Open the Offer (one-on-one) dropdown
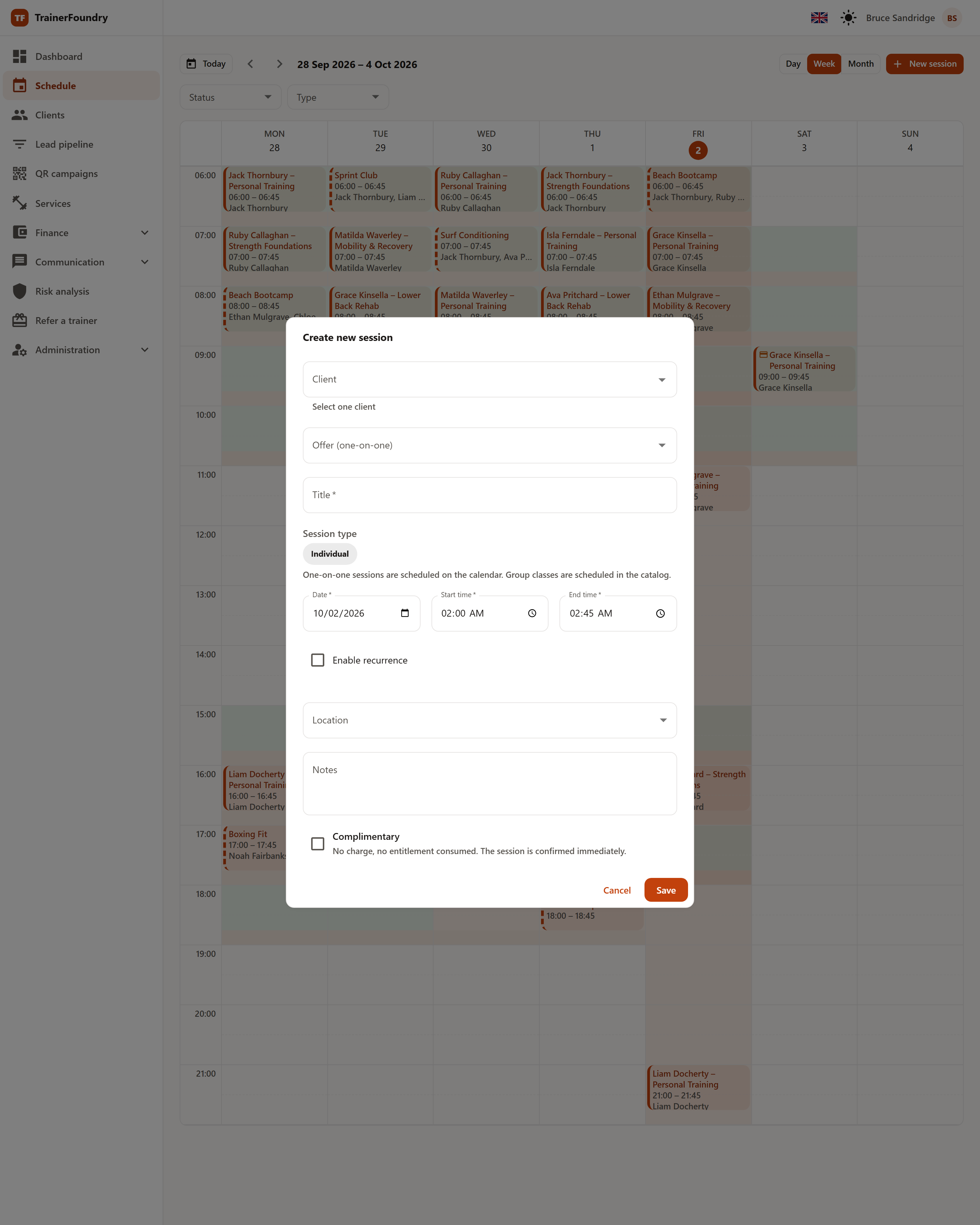Viewport: 980px width, 1225px height. click(489, 445)
